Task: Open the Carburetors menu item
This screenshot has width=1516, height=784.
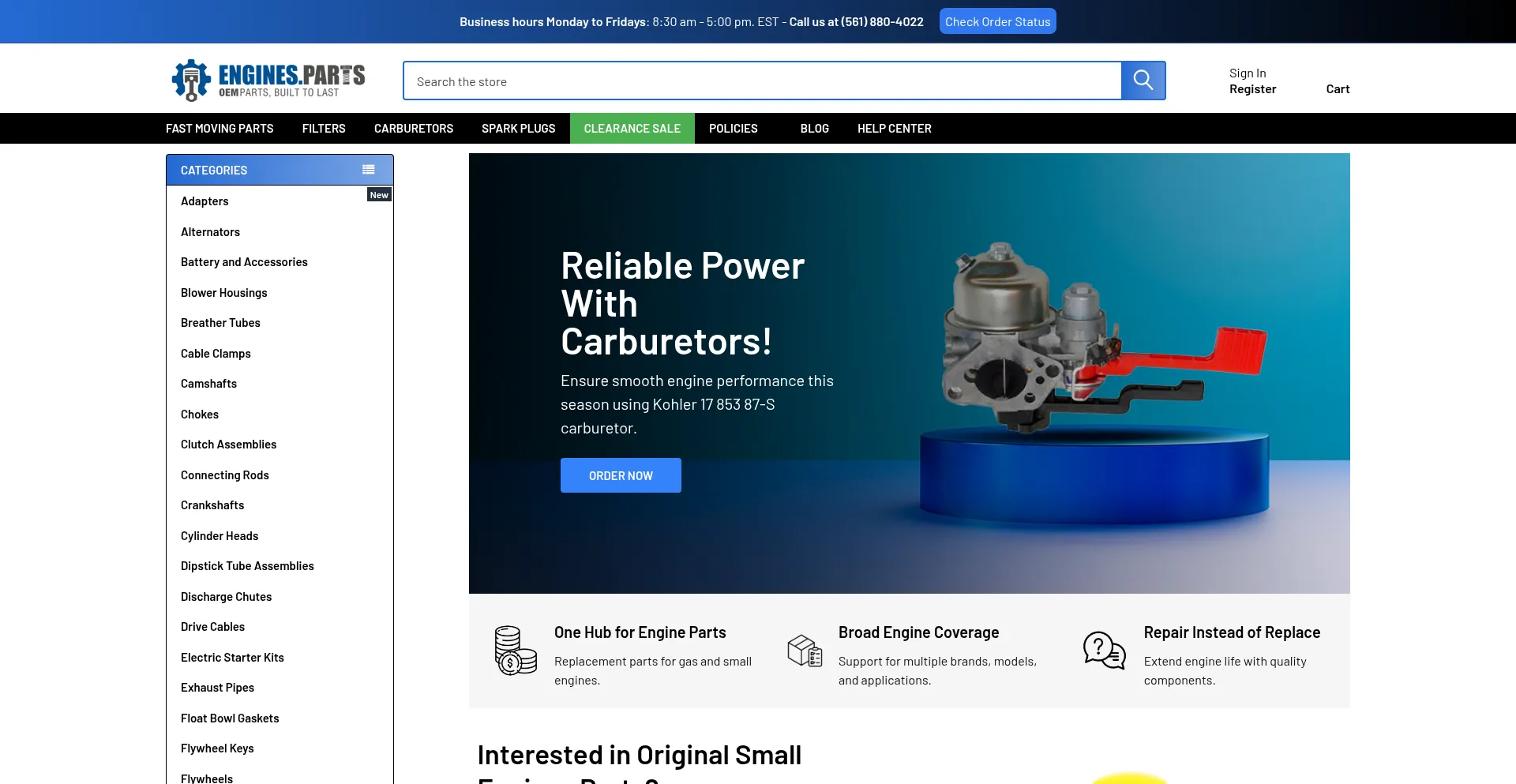Action: tap(413, 128)
